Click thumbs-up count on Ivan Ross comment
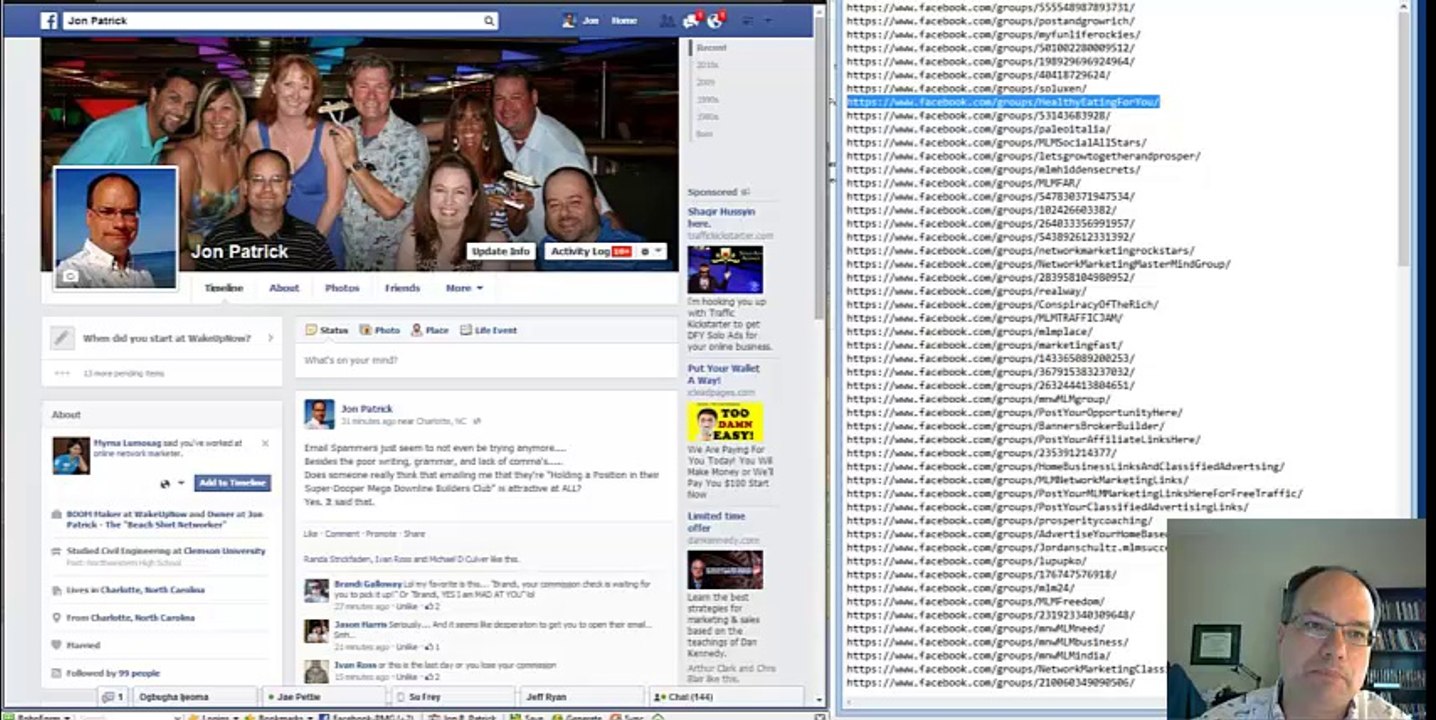The width and height of the screenshot is (1436, 720). point(431,677)
